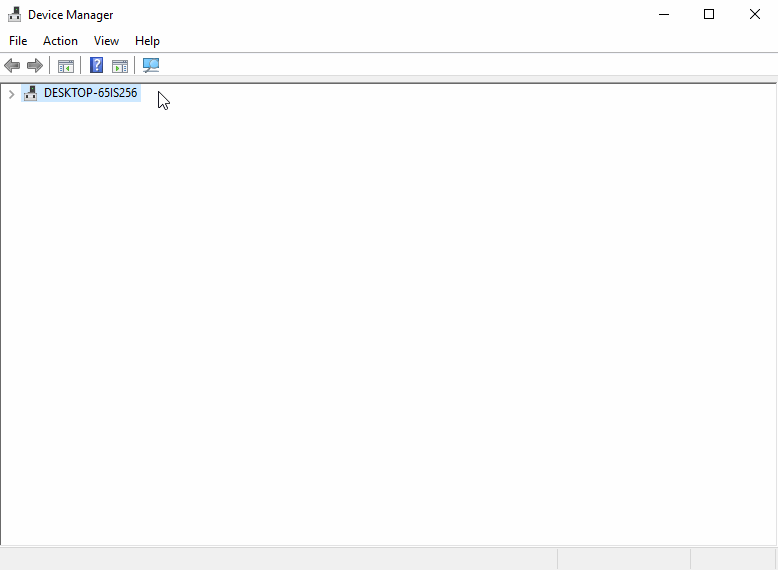The image size is (778, 570).
Task: Open Help via the blue question mark icon
Action: (x=96, y=66)
